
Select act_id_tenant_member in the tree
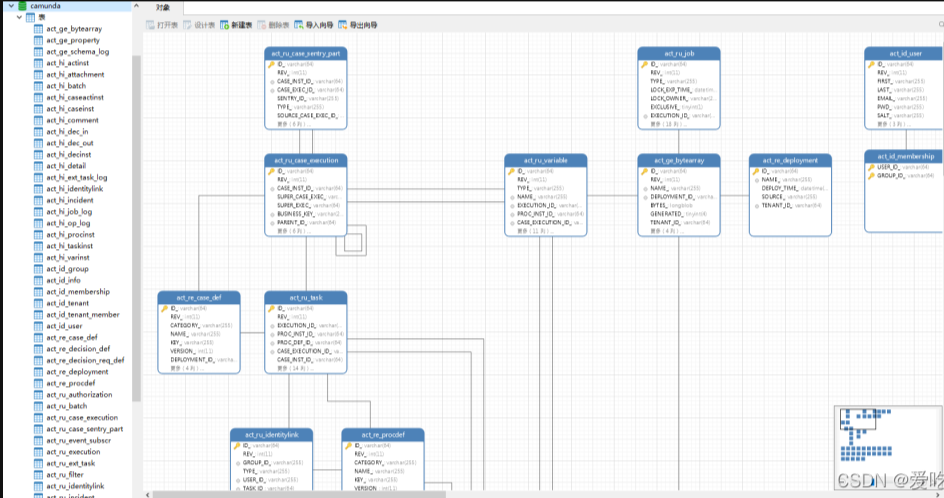coord(83,315)
